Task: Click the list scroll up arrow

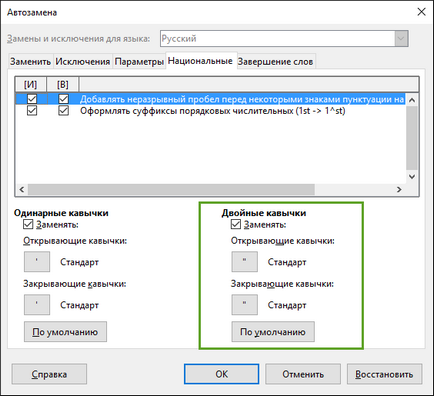Action: [412, 100]
